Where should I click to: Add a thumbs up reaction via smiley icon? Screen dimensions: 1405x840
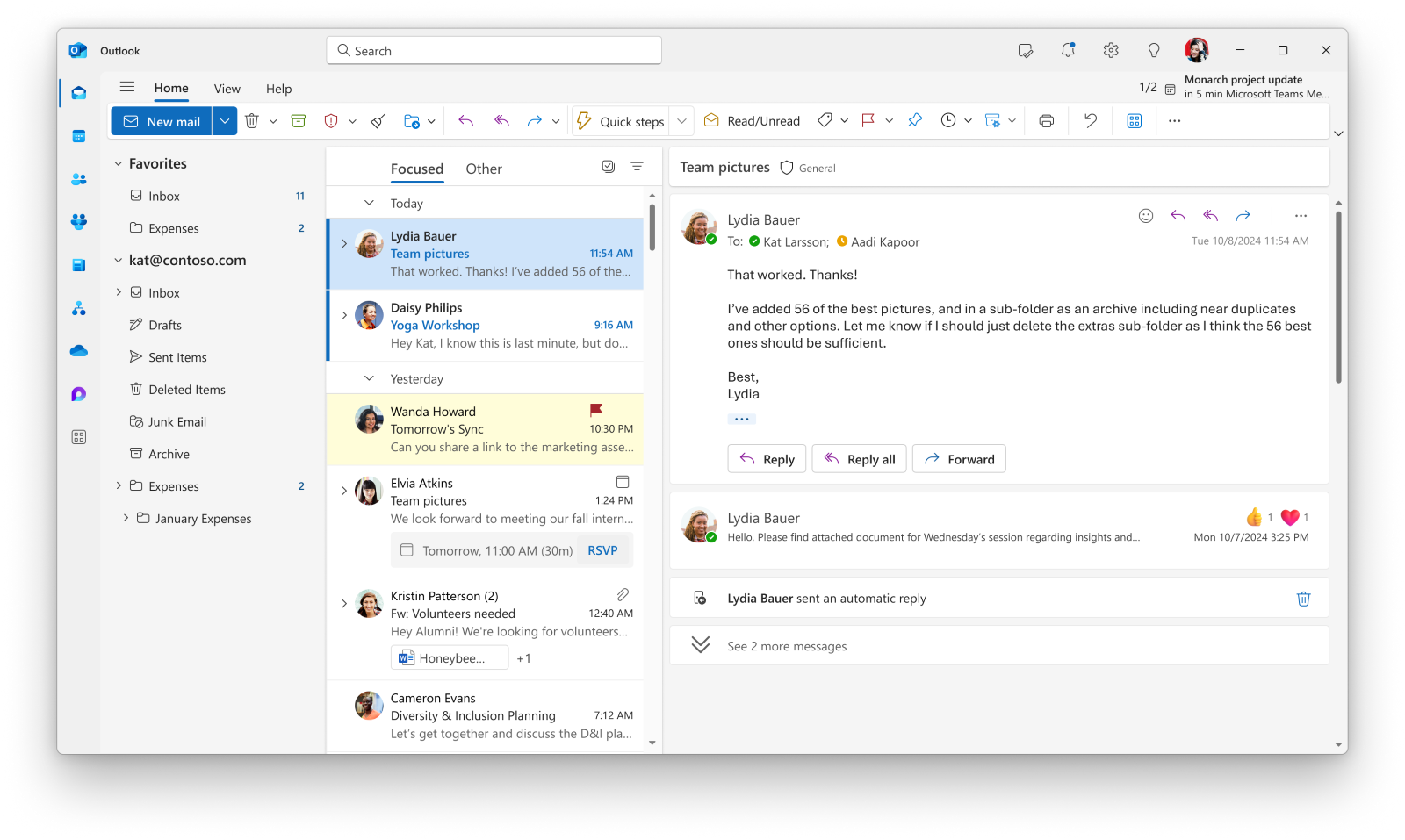1145,214
